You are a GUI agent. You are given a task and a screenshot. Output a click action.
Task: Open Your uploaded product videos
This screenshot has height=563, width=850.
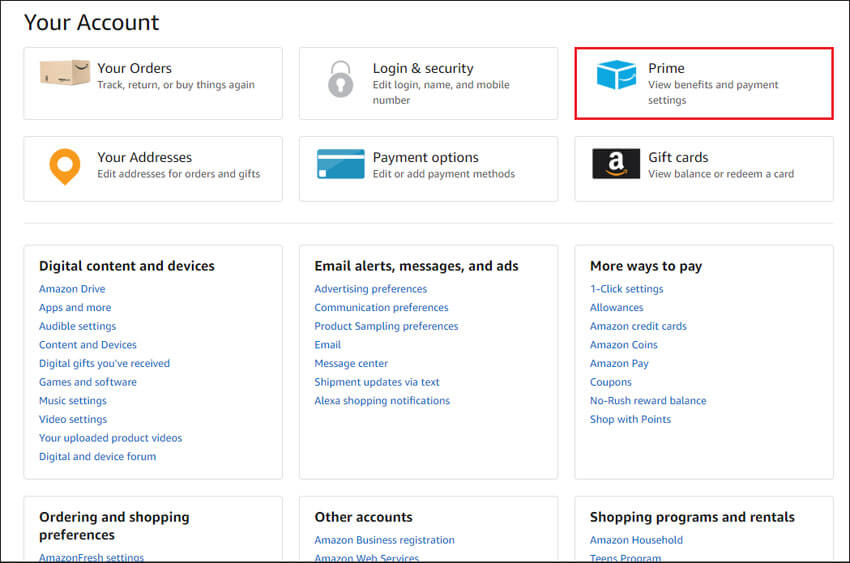(x=111, y=438)
